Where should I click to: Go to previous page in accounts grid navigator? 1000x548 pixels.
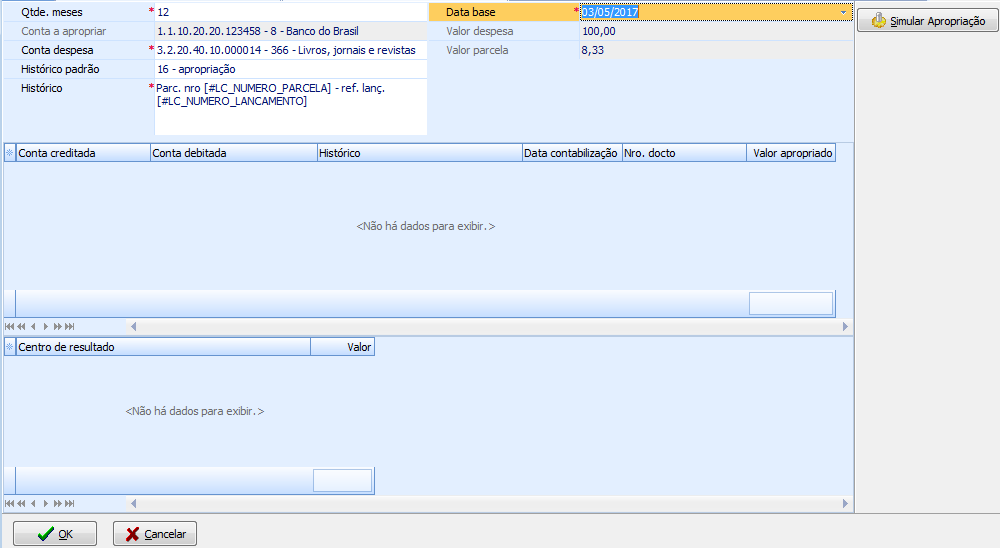[21, 327]
